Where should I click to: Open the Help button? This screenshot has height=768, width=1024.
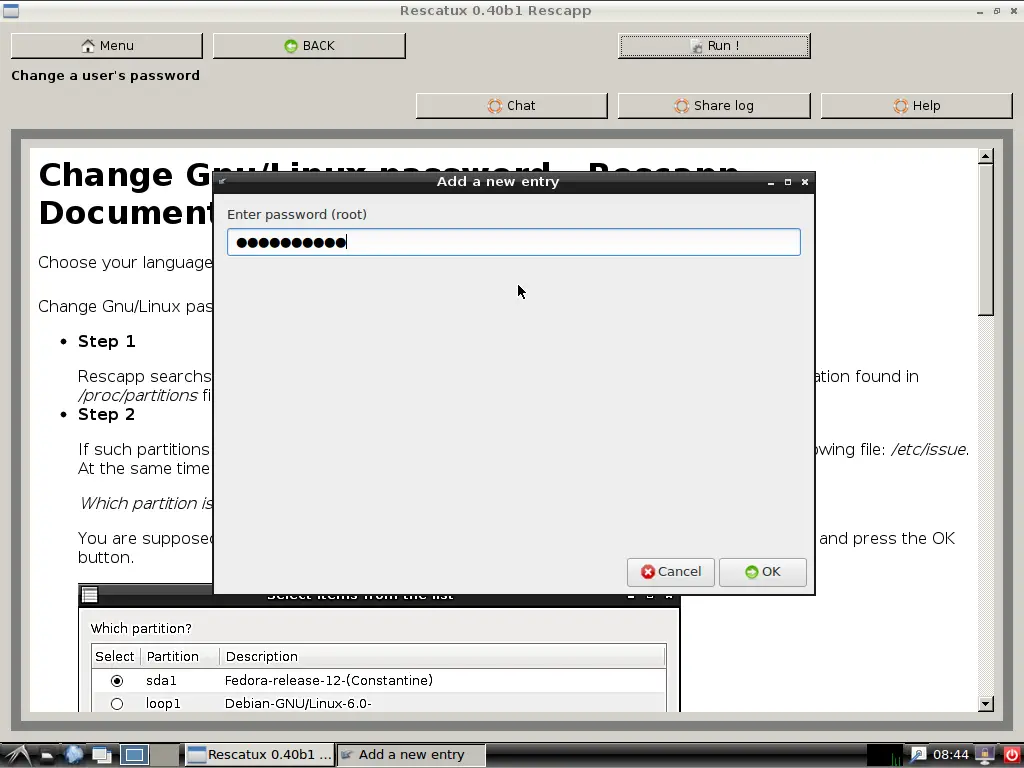pyautogui.click(x=916, y=106)
